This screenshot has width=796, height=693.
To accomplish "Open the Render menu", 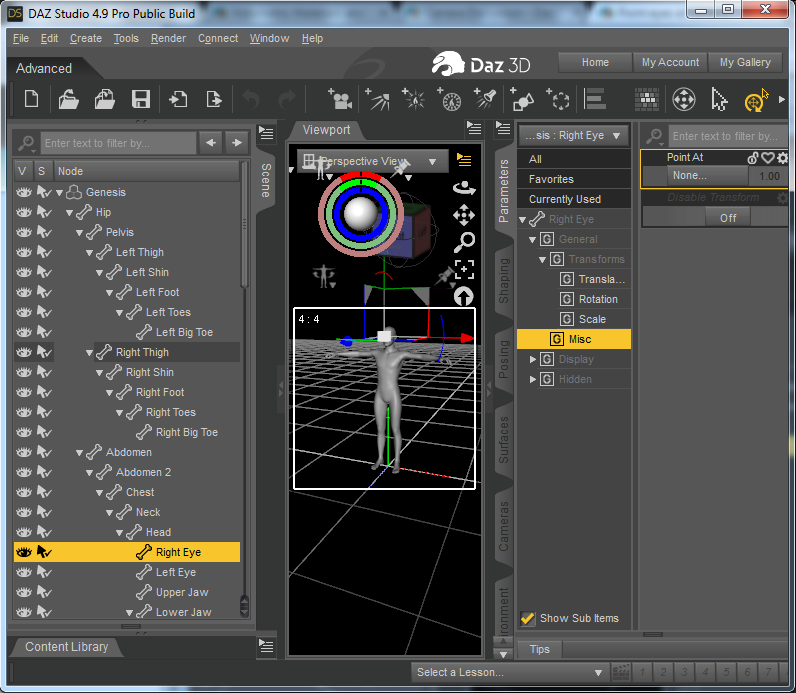I will click(x=168, y=38).
